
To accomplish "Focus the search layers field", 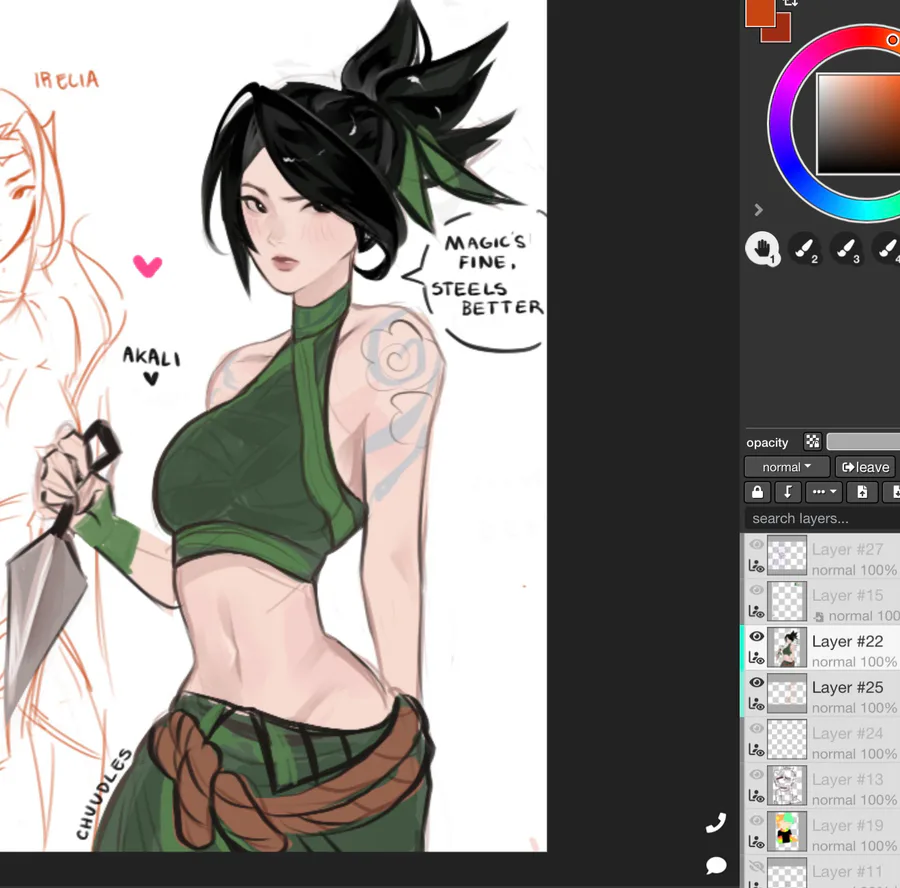I will coord(822,518).
